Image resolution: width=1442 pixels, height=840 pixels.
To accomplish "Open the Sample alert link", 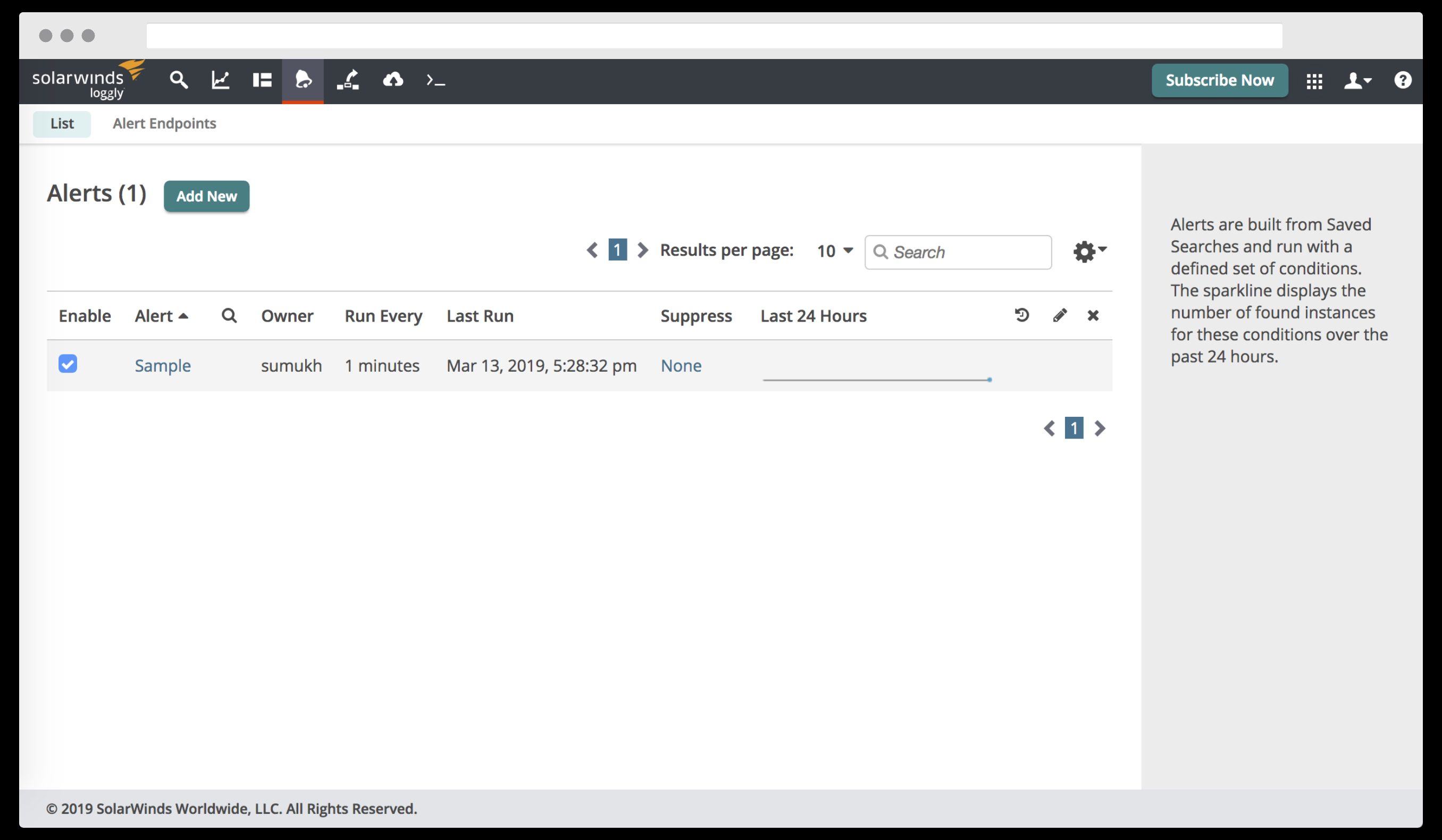I will (163, 366).
